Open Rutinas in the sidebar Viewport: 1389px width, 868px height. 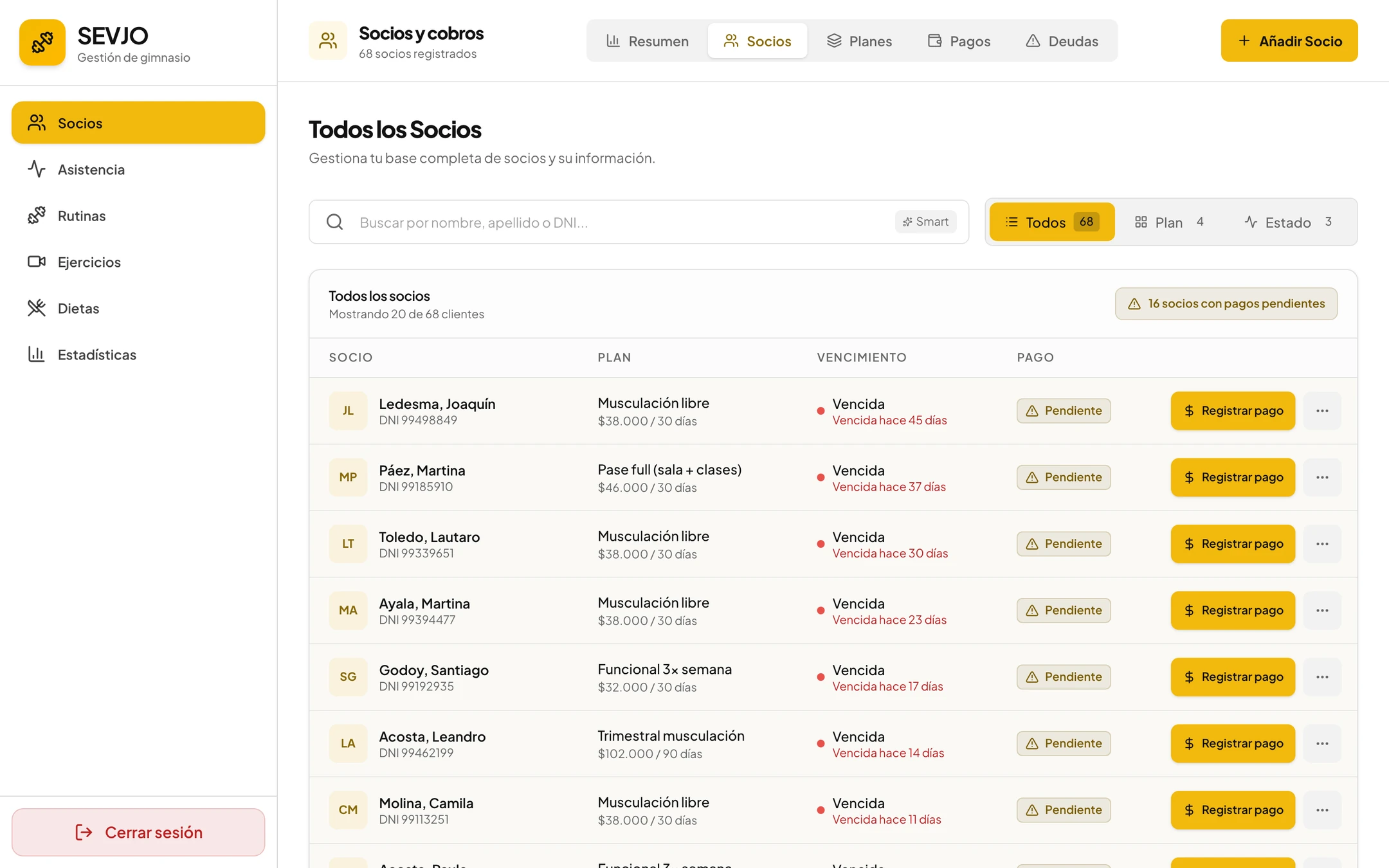coord(138,215)
